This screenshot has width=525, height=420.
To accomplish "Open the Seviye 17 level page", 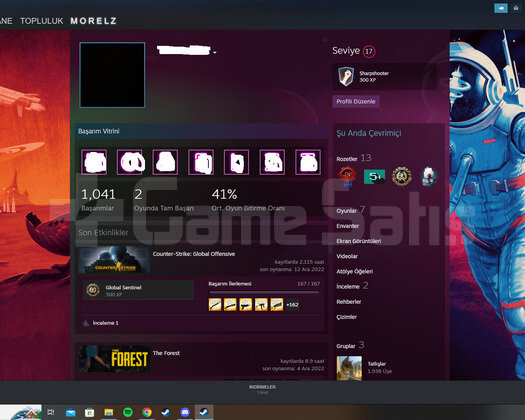I will 354,51.
